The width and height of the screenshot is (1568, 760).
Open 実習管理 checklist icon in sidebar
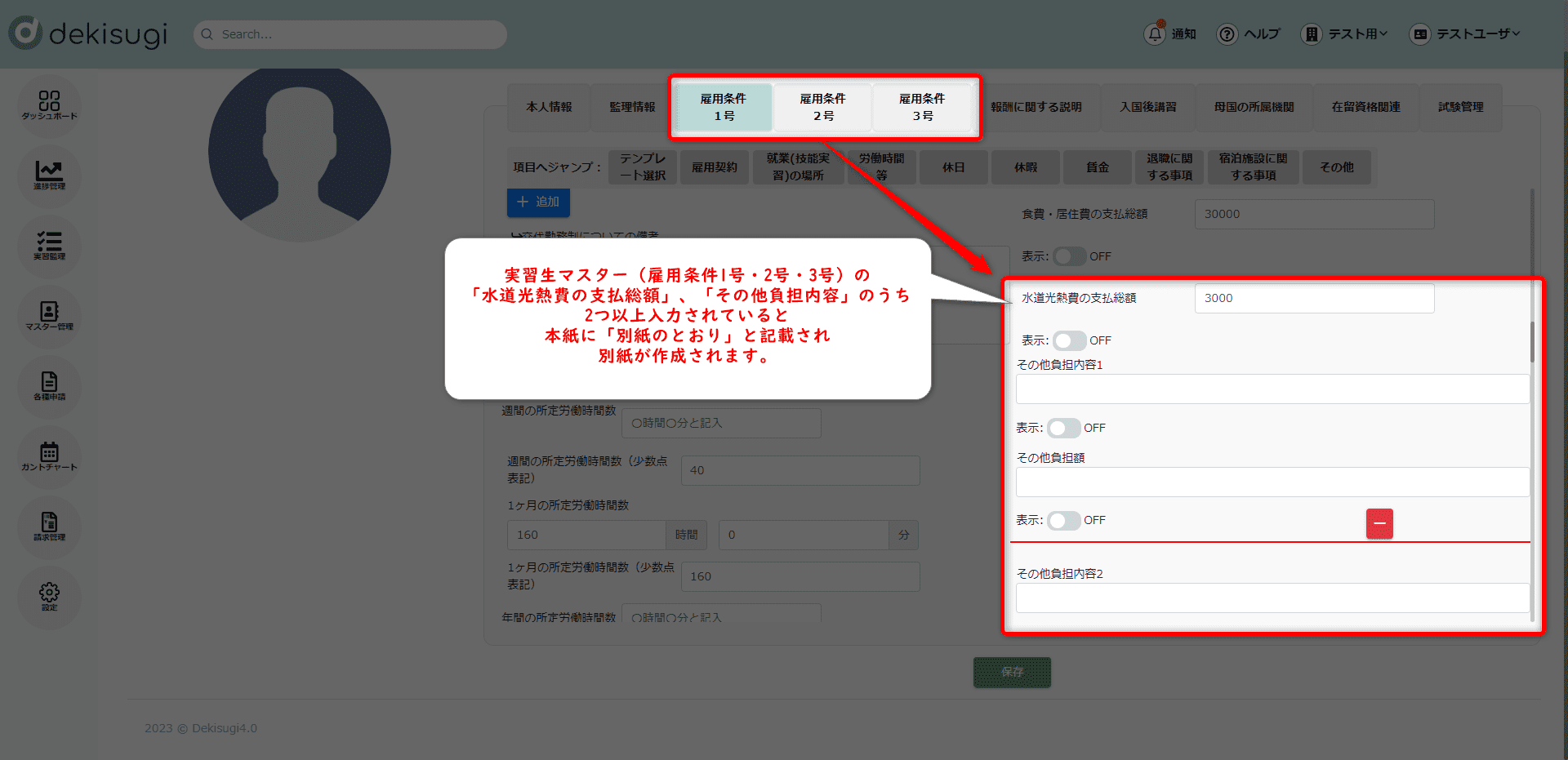point(49,245)
